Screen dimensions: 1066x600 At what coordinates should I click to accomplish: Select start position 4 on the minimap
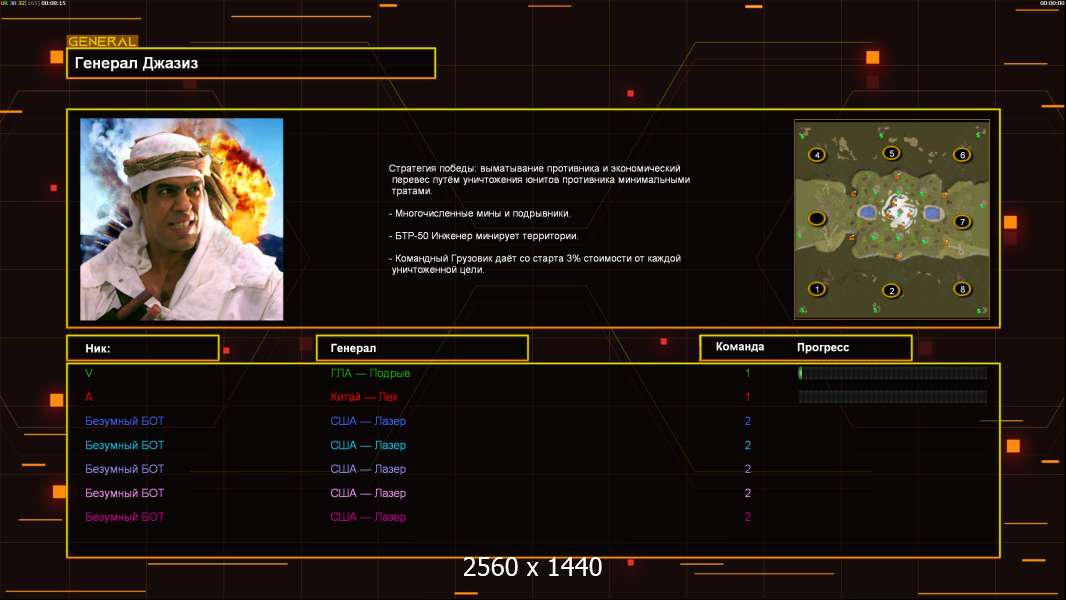tap(816, 155)
